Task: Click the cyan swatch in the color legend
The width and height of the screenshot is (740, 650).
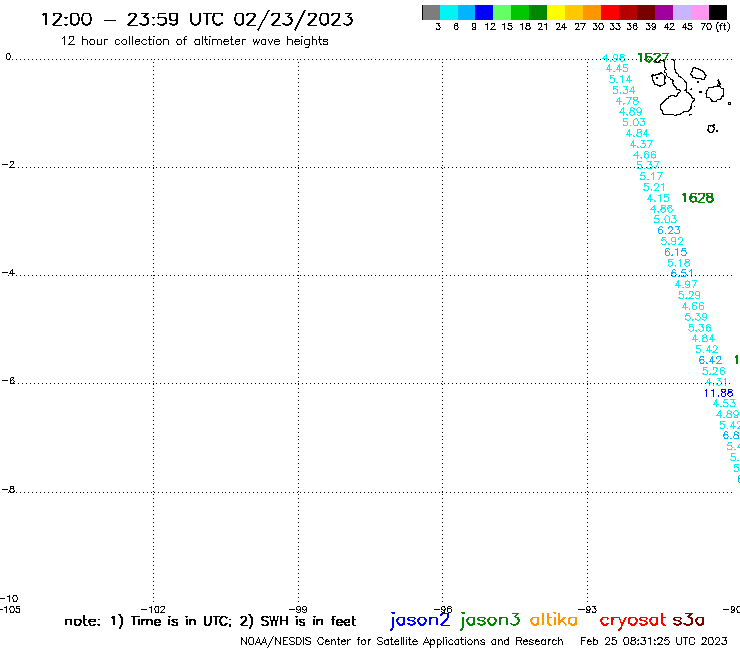Action: 448,12
